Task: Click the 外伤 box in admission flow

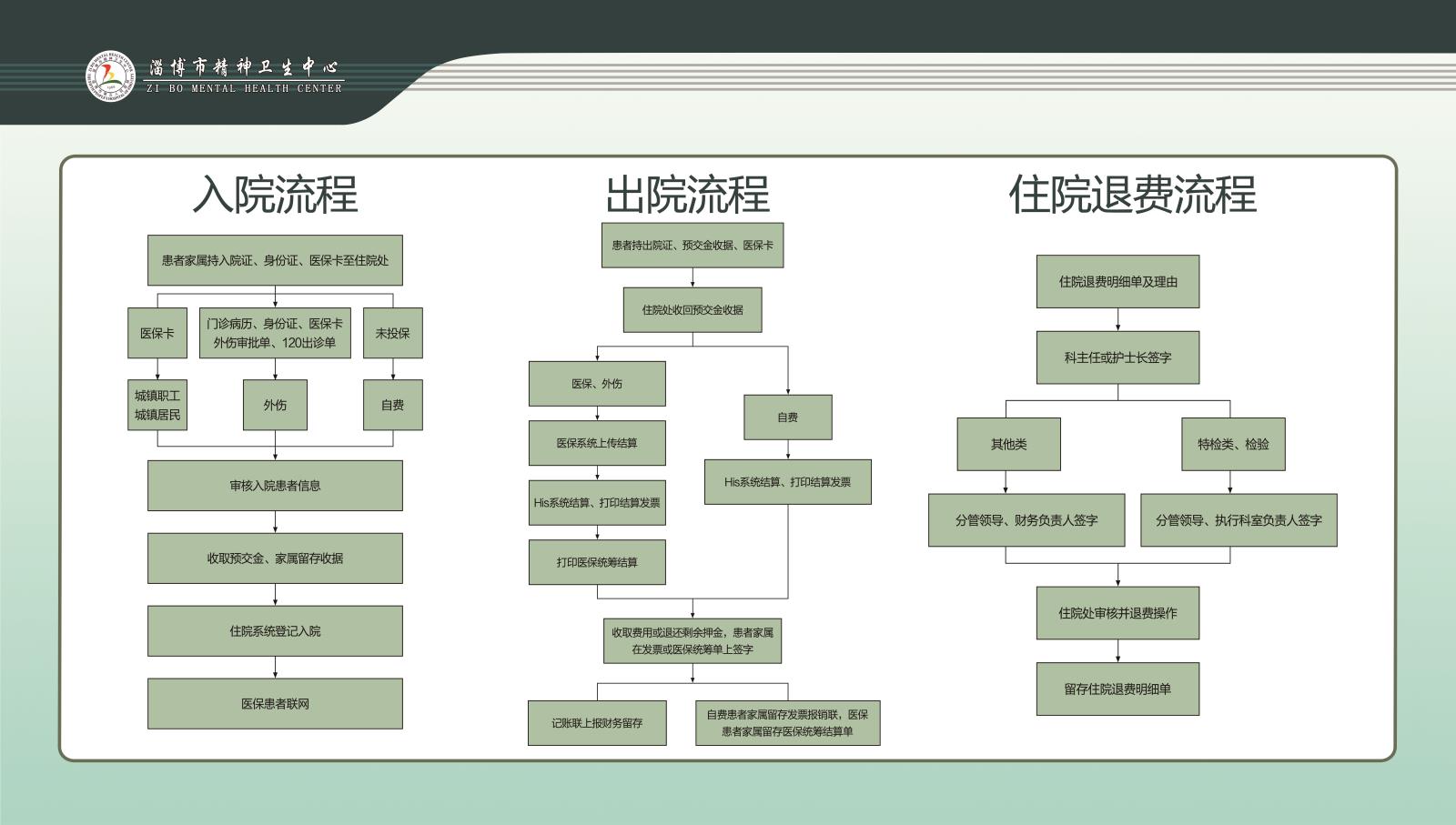Action: coord(275,405)
